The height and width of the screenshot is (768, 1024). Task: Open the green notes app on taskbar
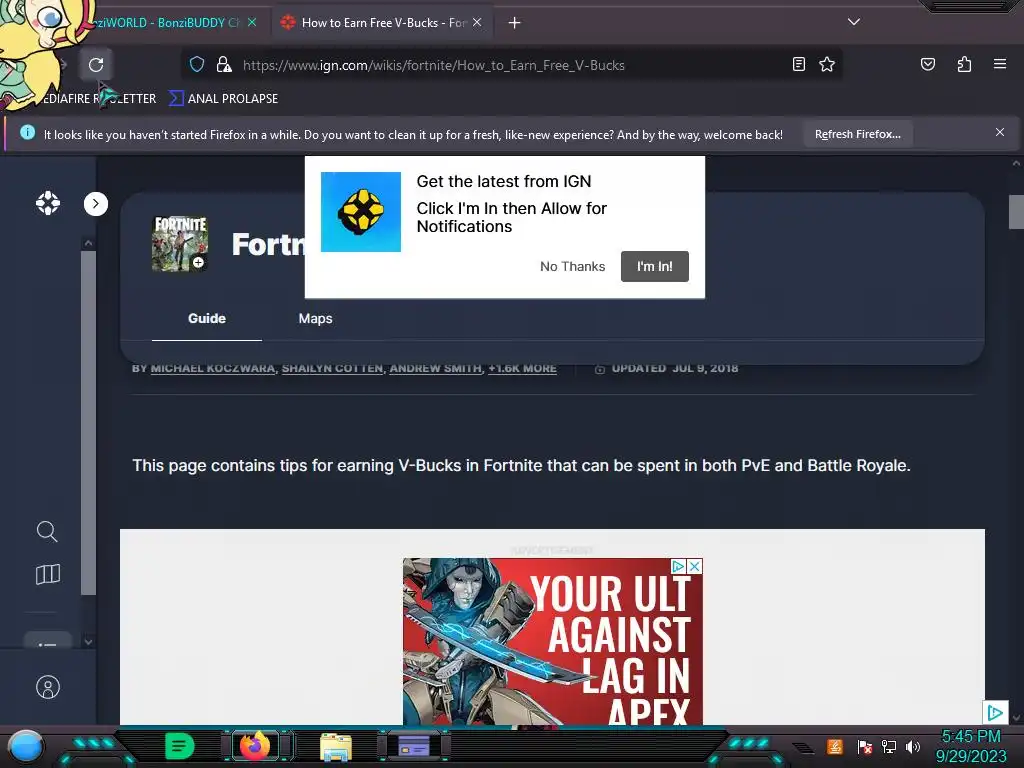[x=180, y=746]
